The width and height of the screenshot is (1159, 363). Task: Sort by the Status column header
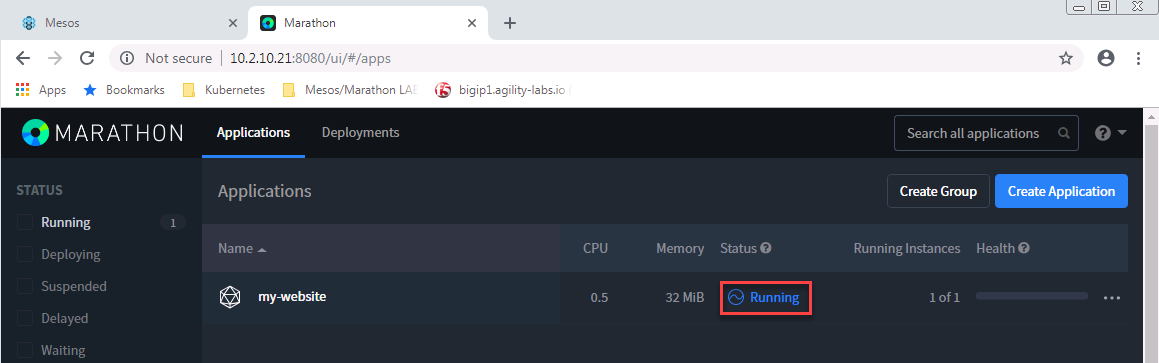click(x=738, y=248)
